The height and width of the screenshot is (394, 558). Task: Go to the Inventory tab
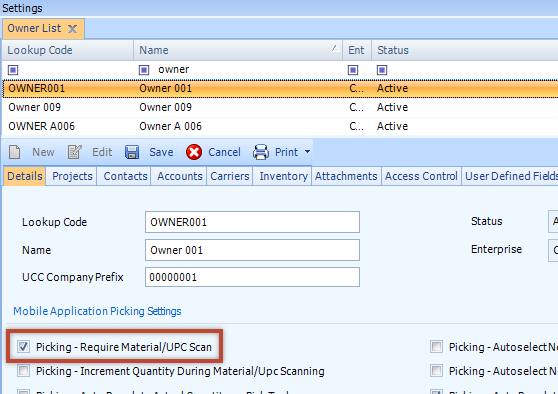(283, 176)
